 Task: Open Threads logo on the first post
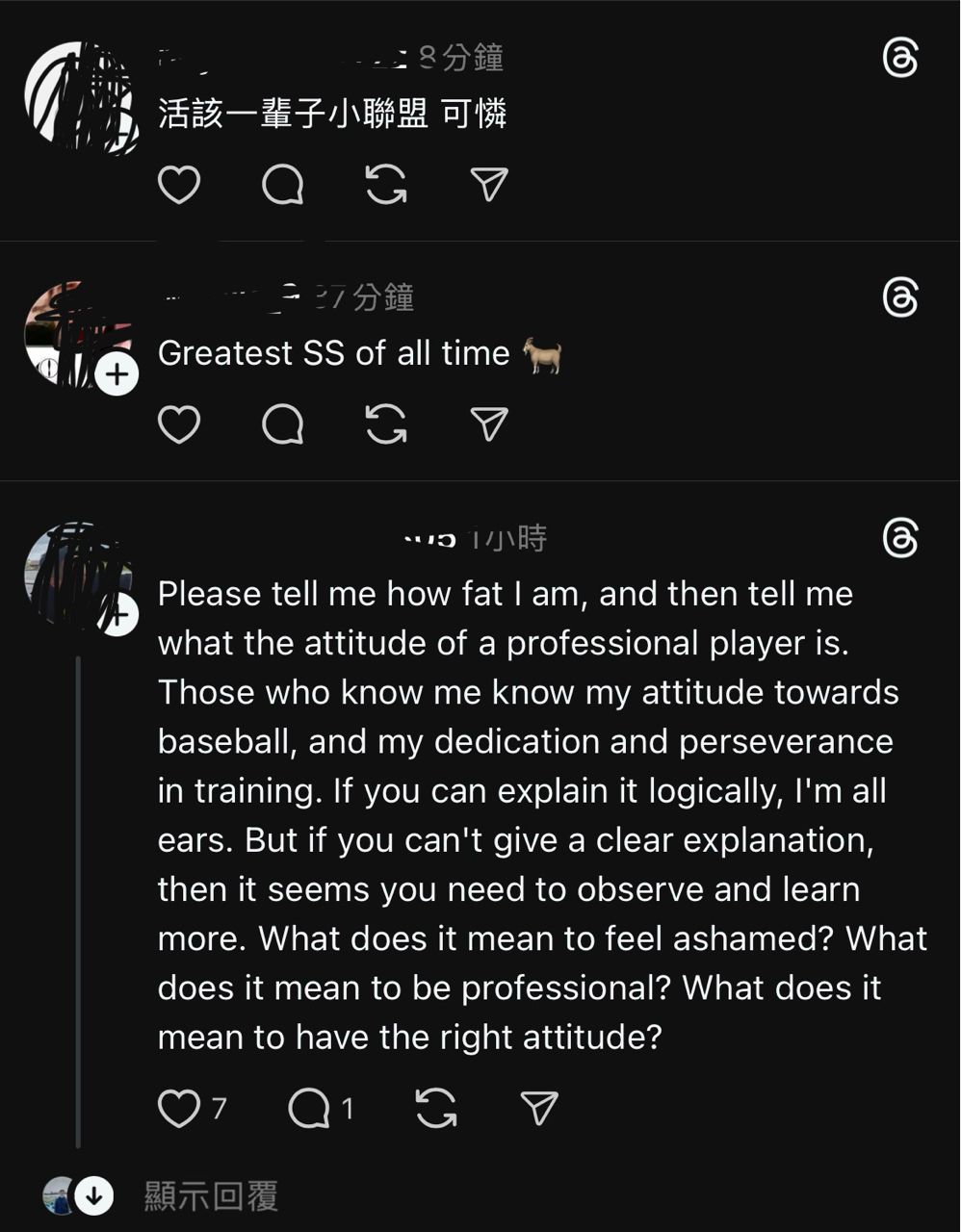click(900, 60)
